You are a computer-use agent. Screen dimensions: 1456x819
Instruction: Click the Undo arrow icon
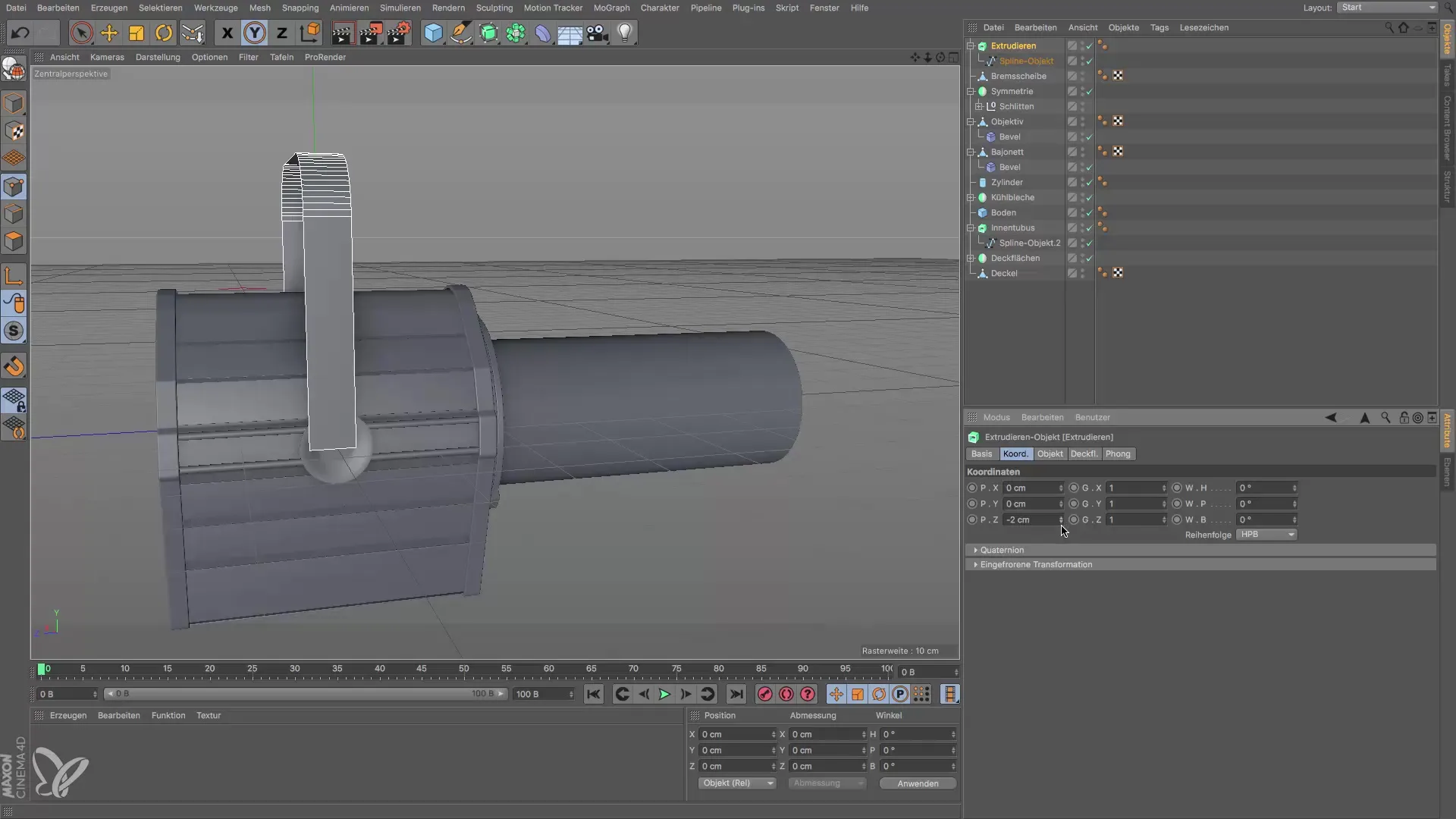tap(20, 33)
